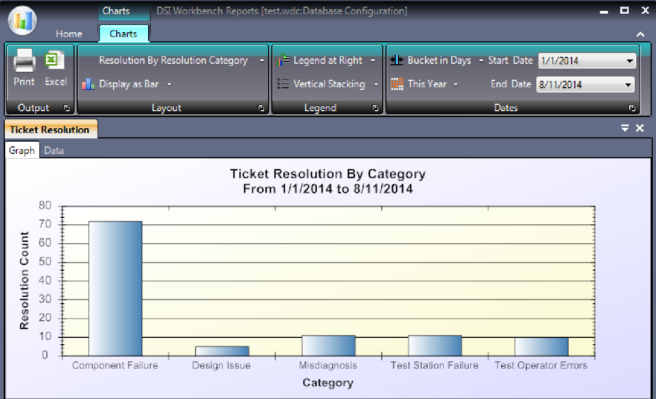Open the Start Date combo box dropdown
Image resolution: width=656 pixels, height=399 pixels.
pyautogui.click(x=629, y=61)
